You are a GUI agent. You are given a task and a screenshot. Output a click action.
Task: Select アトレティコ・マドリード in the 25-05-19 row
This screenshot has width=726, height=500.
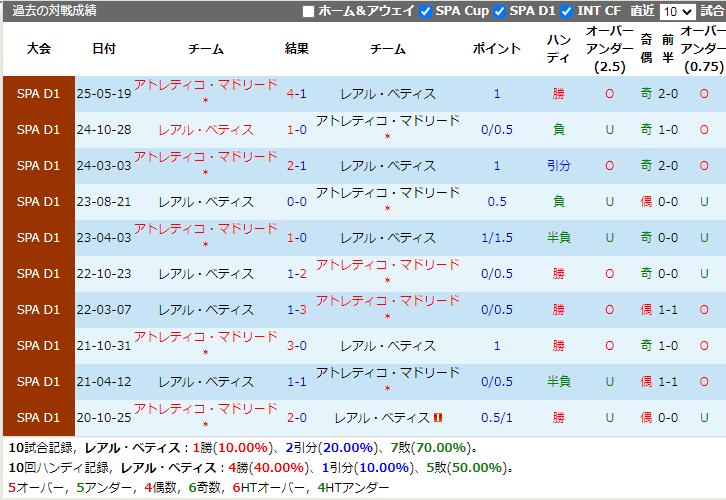pos(206,86)
